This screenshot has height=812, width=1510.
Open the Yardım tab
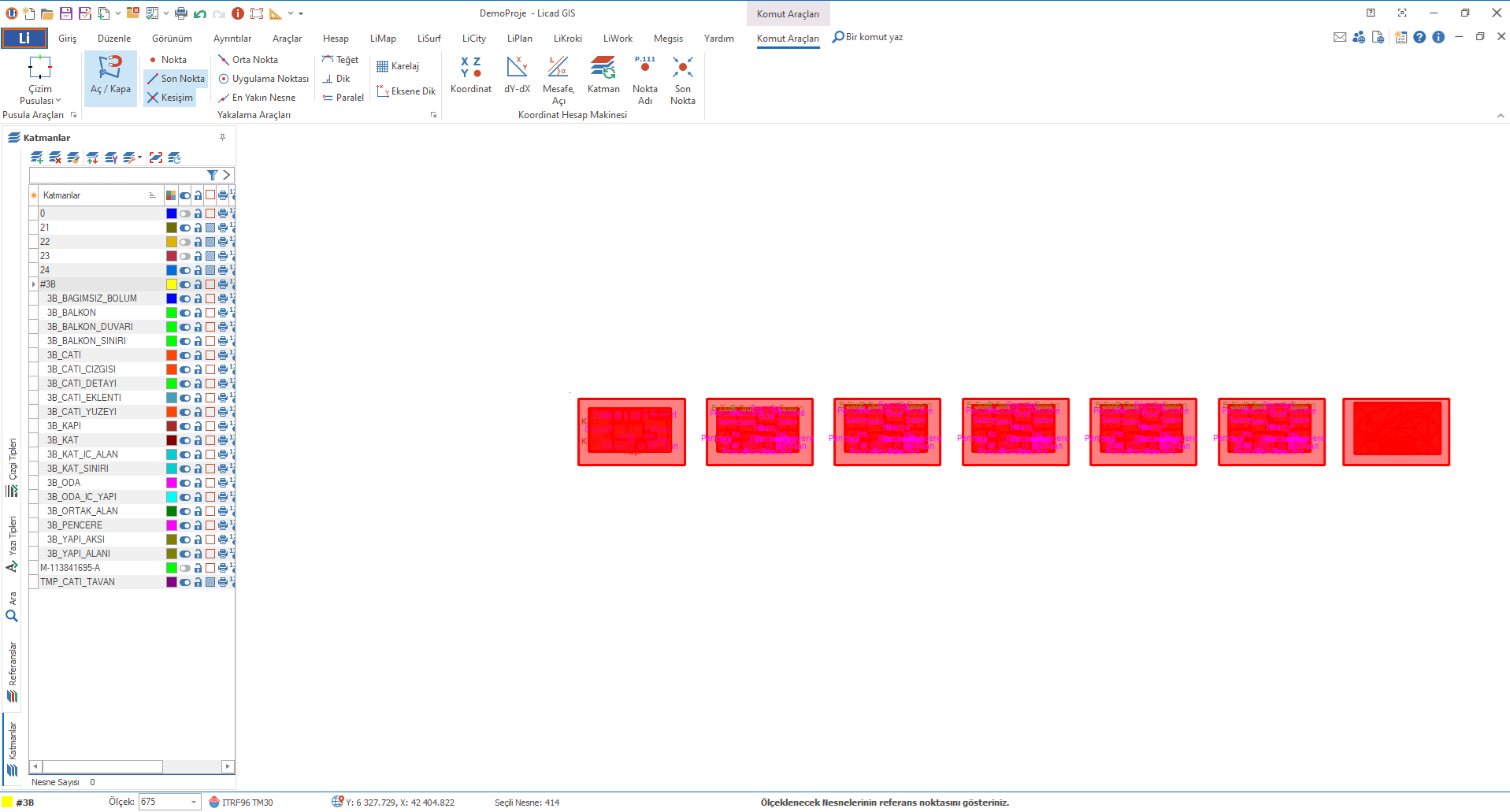coord(719,39)
